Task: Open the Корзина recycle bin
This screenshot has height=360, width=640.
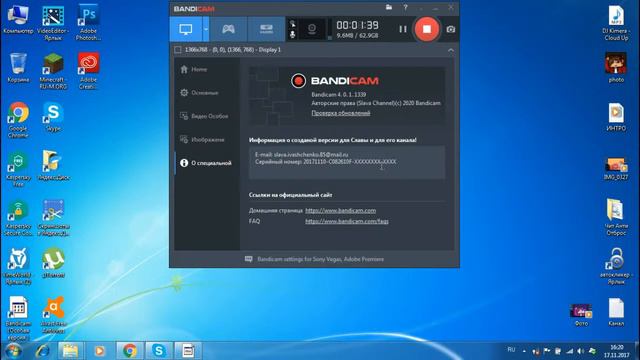Action: pos(18,68)
